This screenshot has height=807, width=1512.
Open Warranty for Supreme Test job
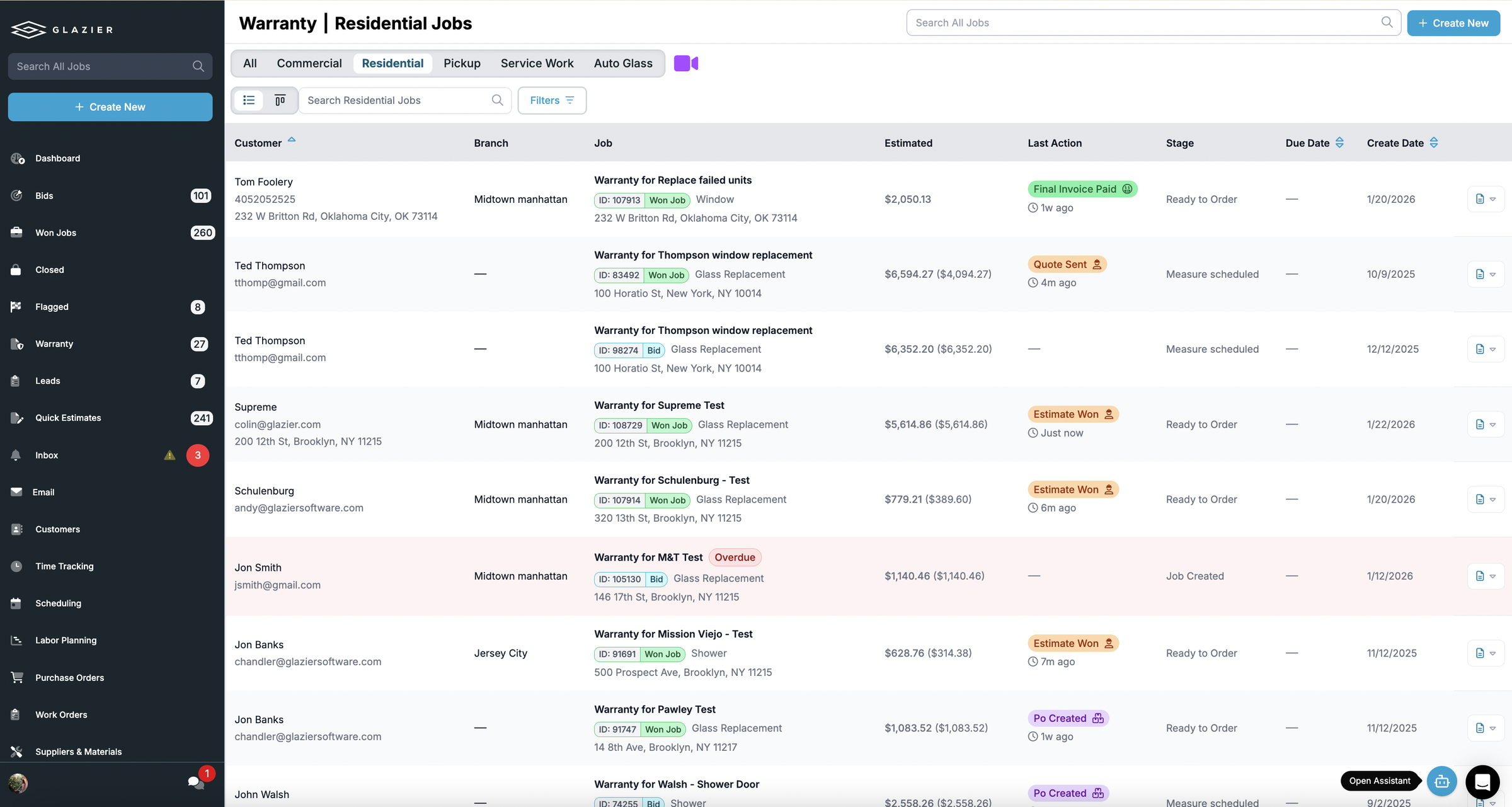tap(659, 406)
